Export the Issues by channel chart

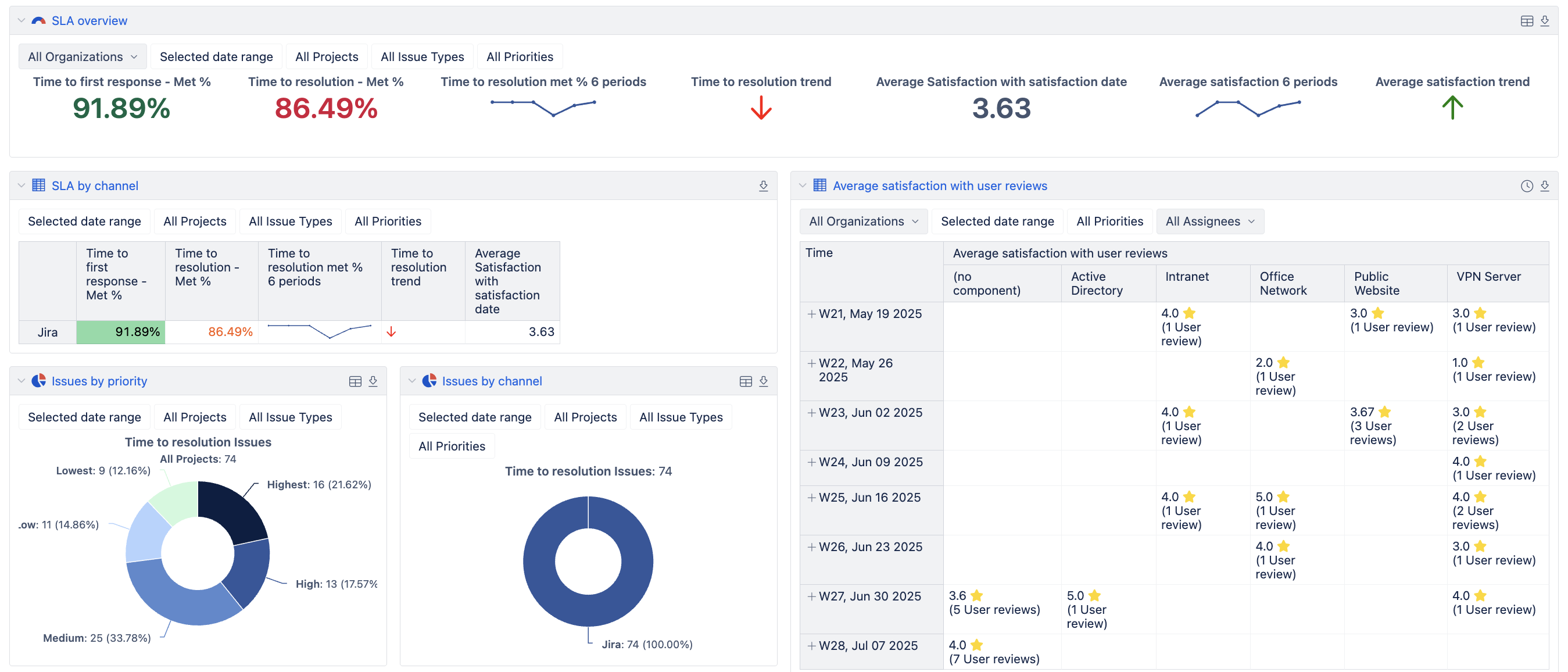coord(763,381)
